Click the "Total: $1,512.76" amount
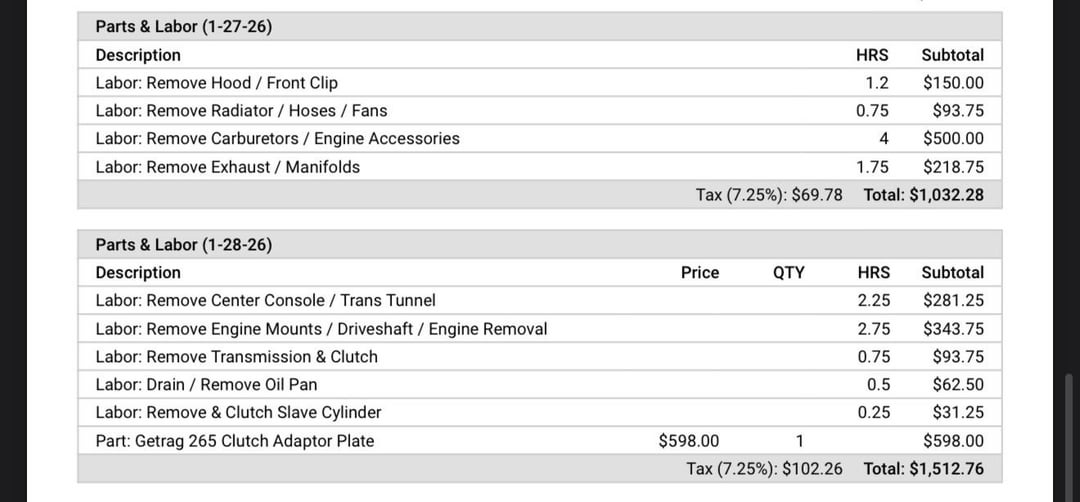The image size is (1080, 502). point(923,468)
